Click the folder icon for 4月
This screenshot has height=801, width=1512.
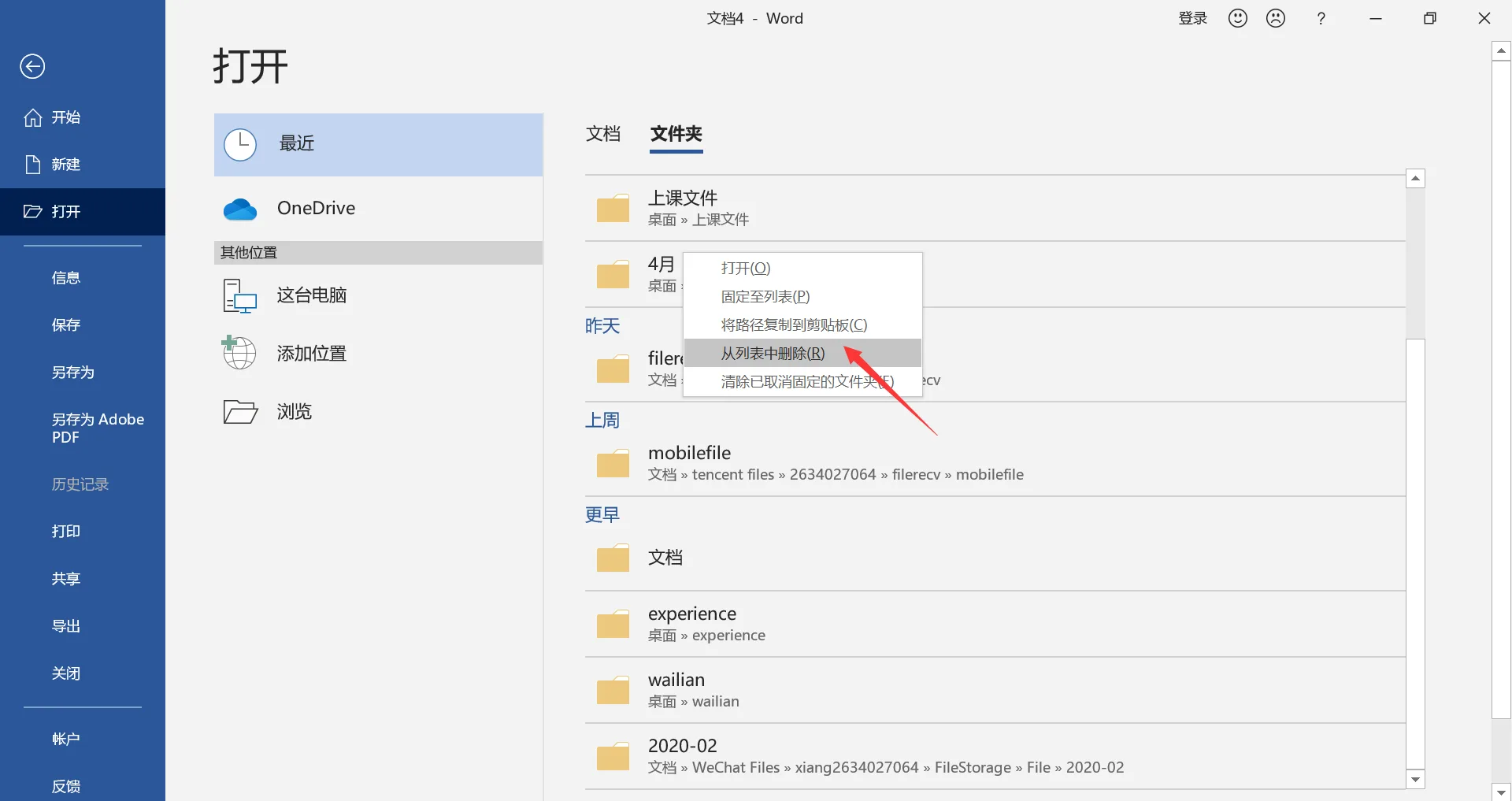tap(613, 274)
